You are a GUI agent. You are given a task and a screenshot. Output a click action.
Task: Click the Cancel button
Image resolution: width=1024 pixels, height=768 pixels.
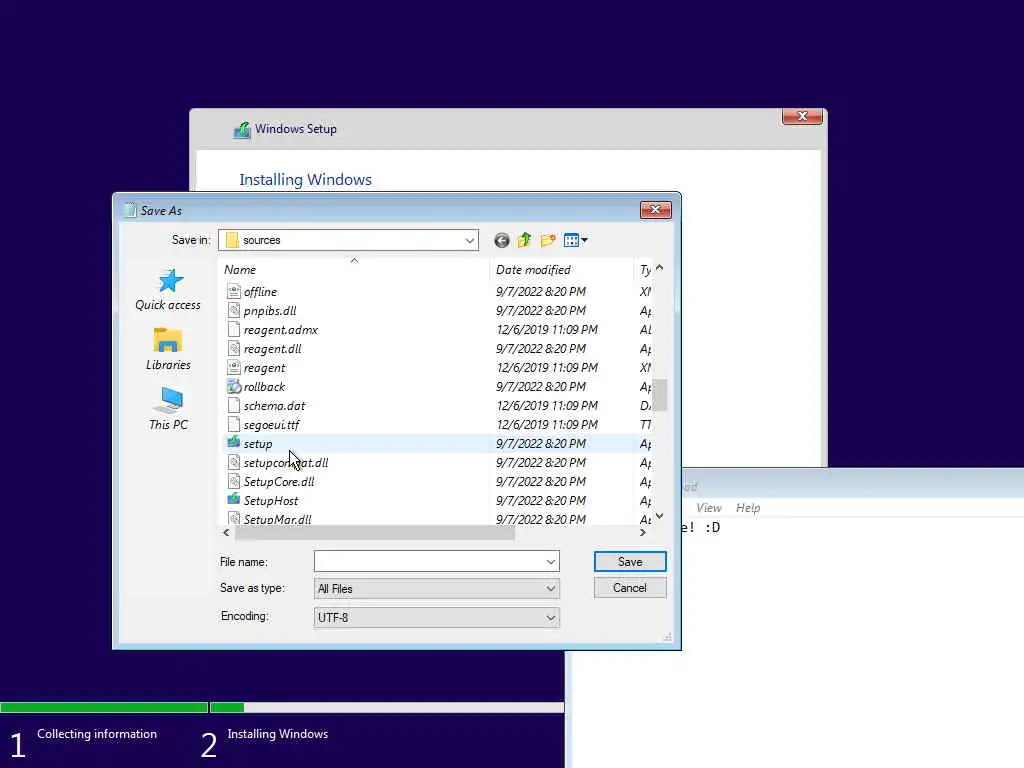pos(630,588)
